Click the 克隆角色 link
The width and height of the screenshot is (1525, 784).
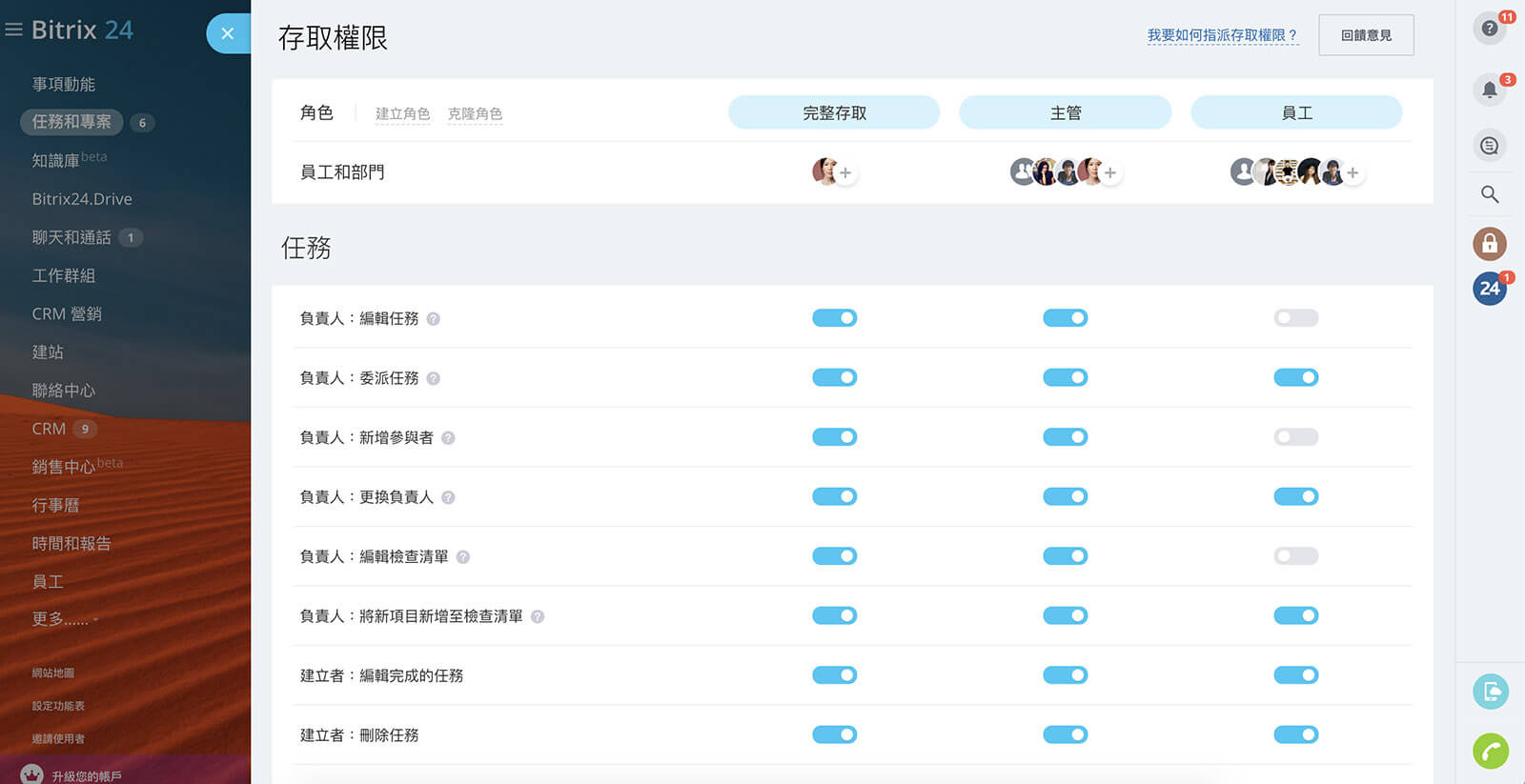pyautogui.click(x=475, y=113)
